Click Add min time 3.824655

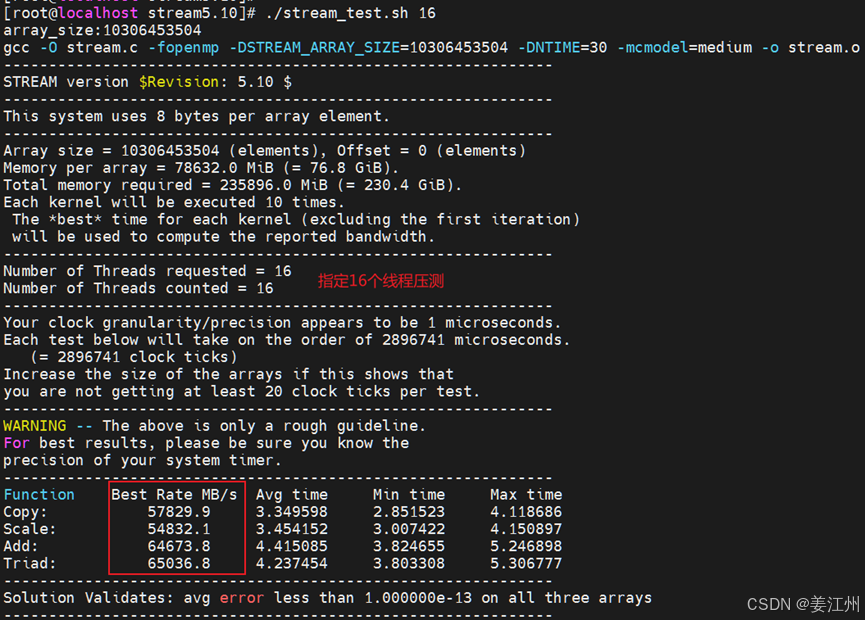coord(409,546)
